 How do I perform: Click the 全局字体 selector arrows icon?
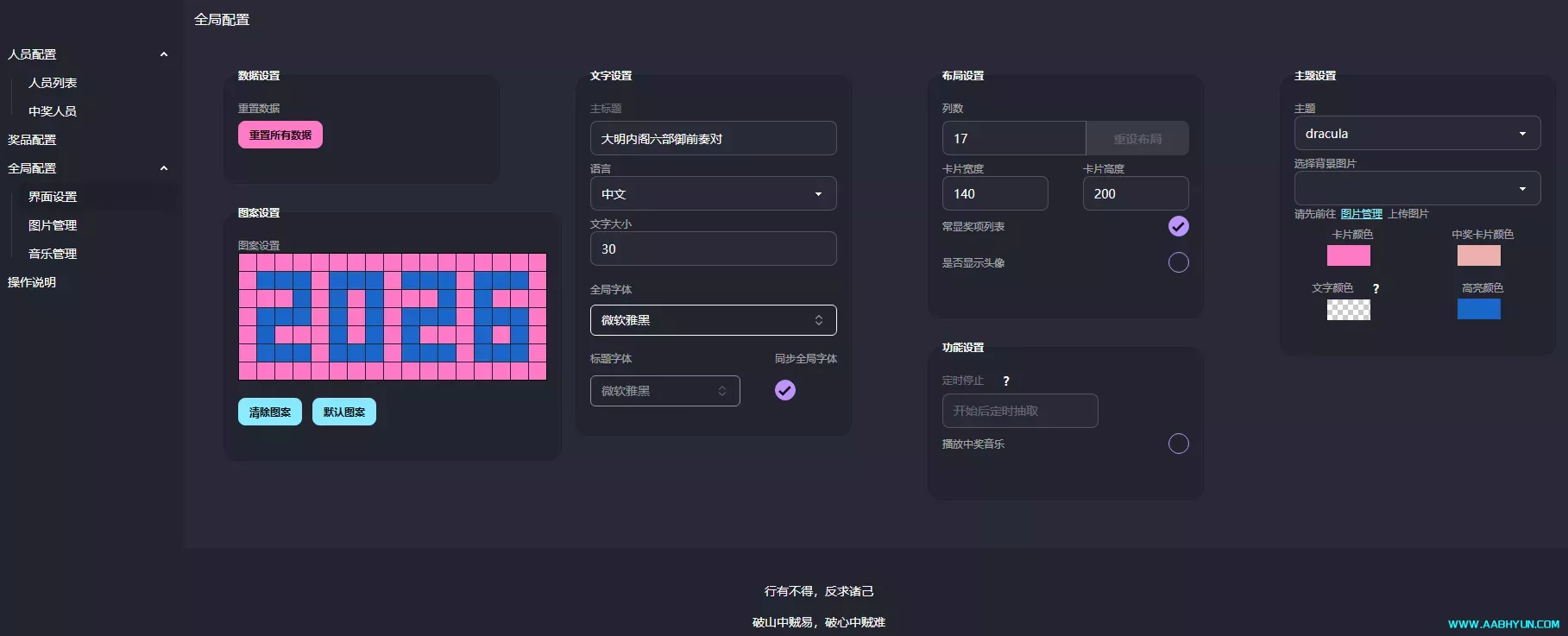pyautogui.click(x=818, y=320)
